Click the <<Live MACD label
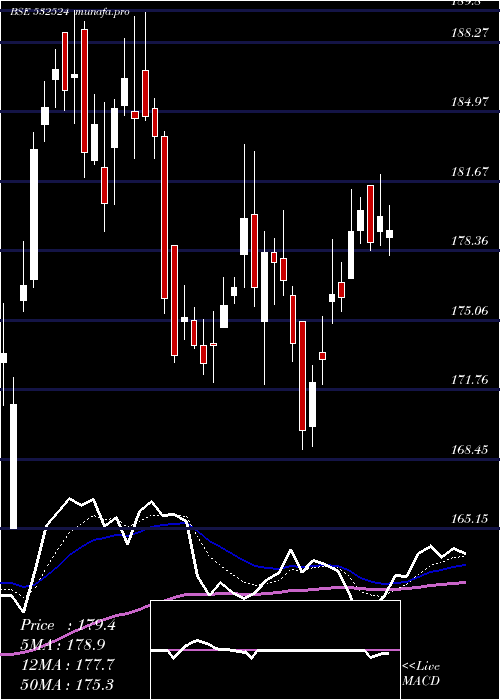The width and height of the screenshot is (500, 700). tap(421, 673)
